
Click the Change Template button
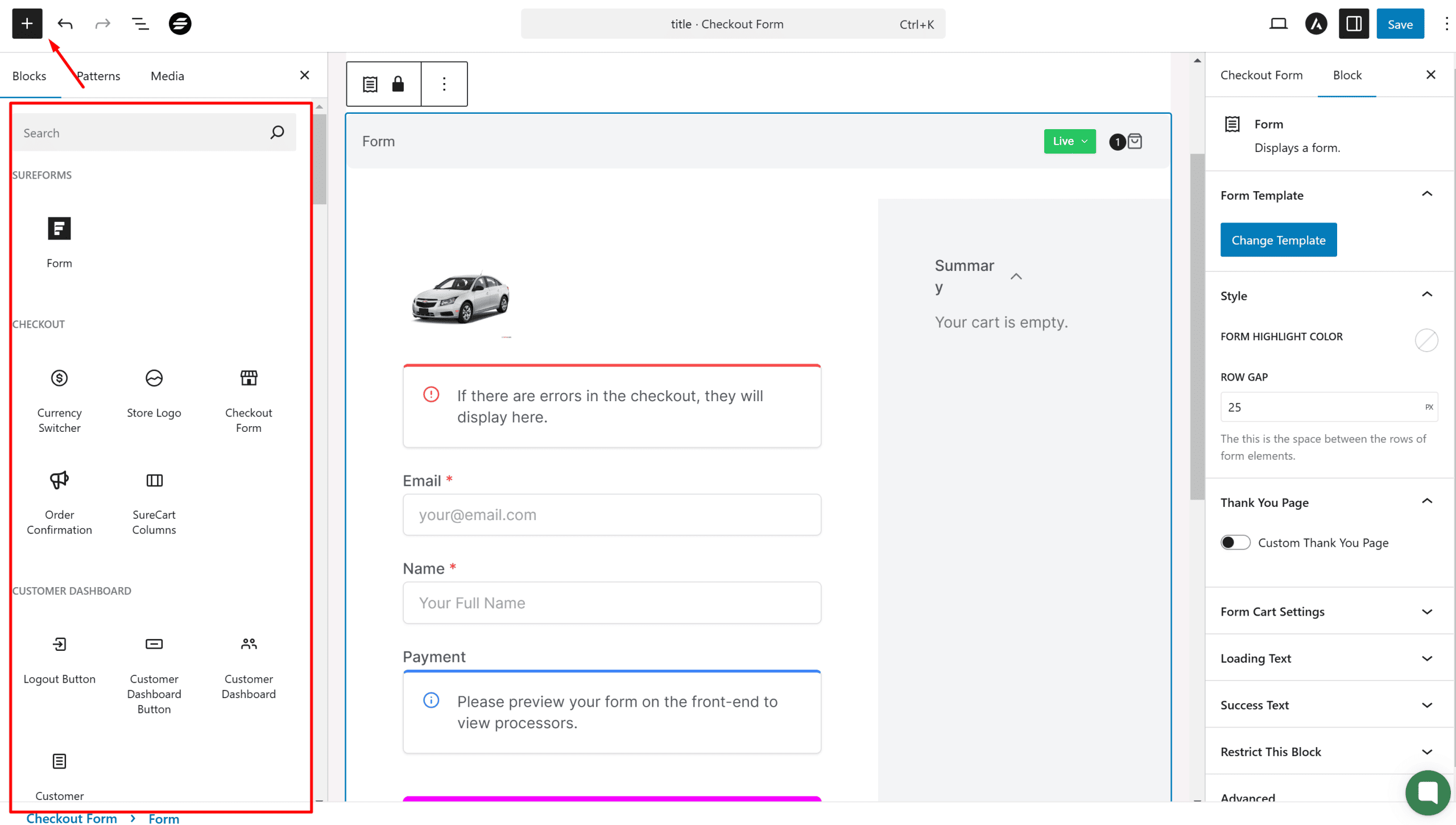click(1278, 240)
